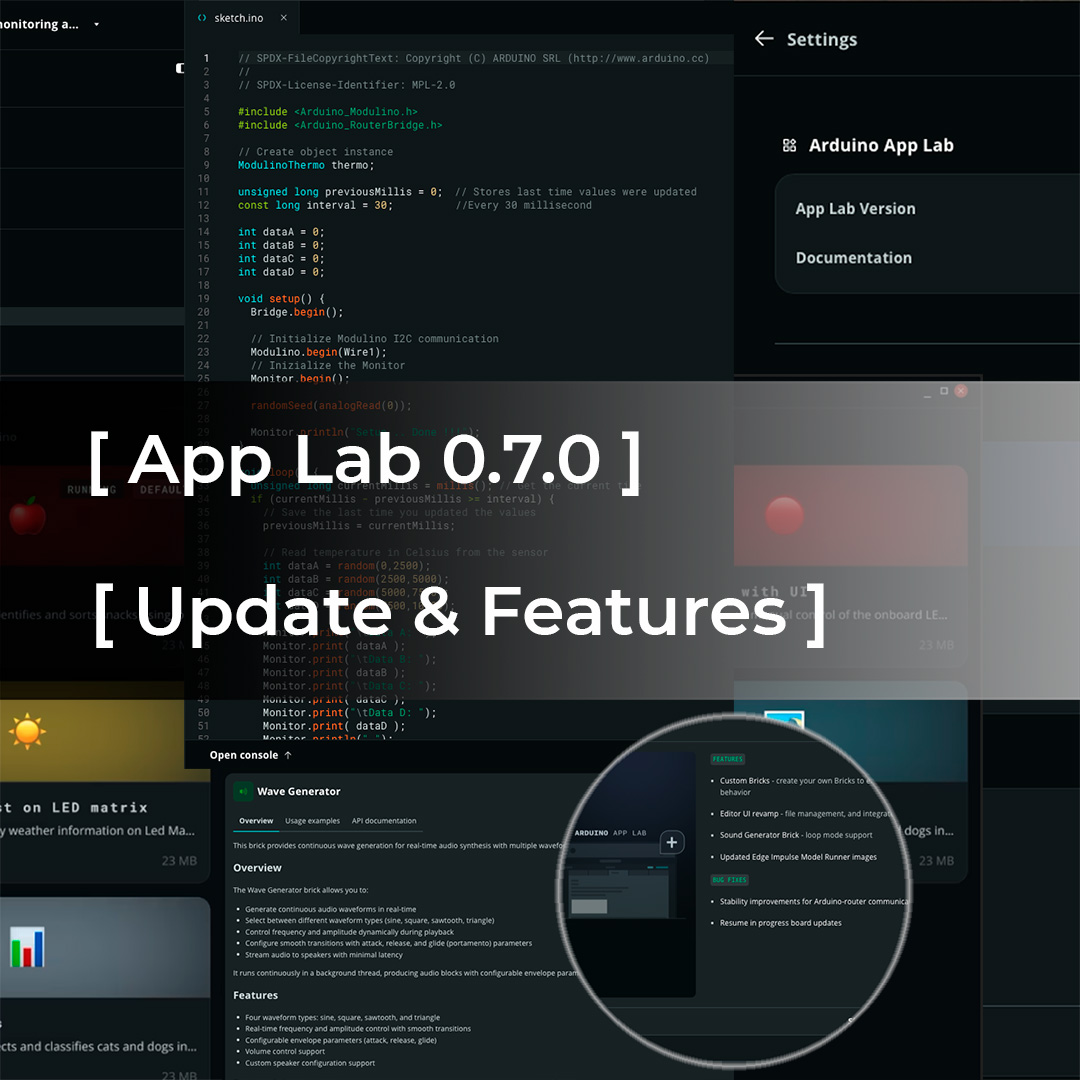Click the Custom Bricks feature entry
The height and width of the screenshot is (1080, 1080).
tap(798, 786)
